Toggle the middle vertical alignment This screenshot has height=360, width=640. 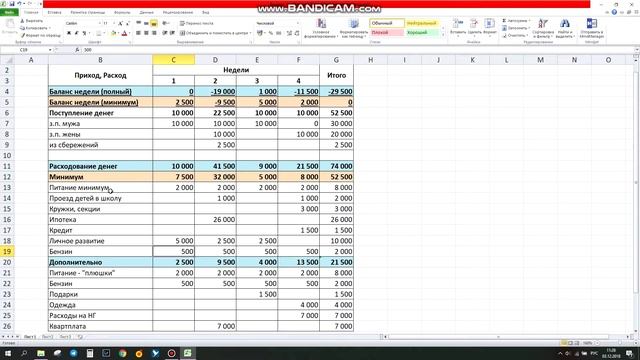pyautogui.click(x=146, y=23)
